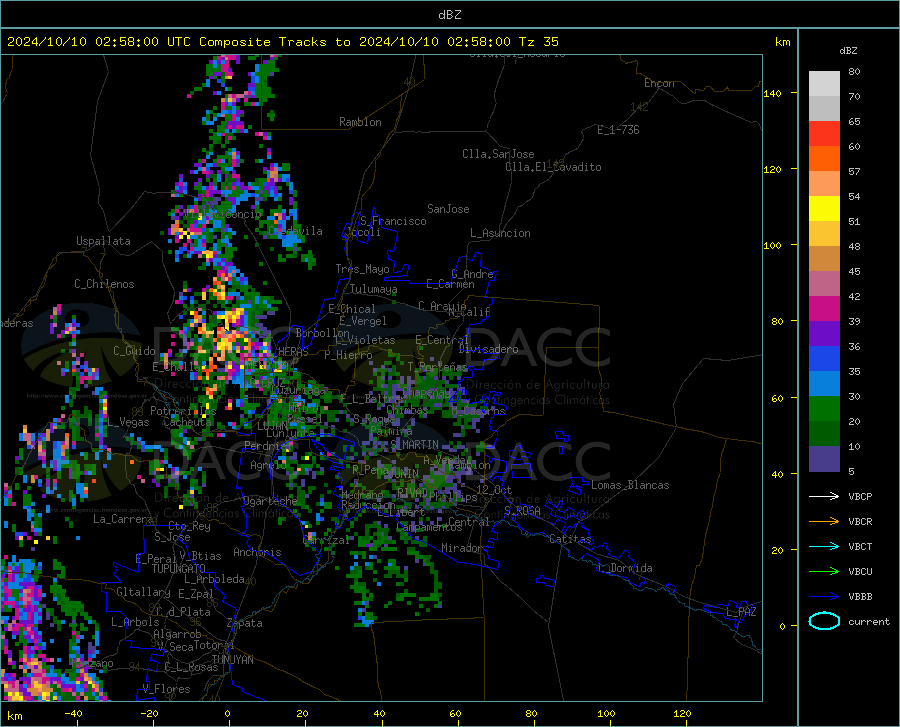Click the cyan VBCT arrow icon
The image size is (900, 727).
point(824,546)
